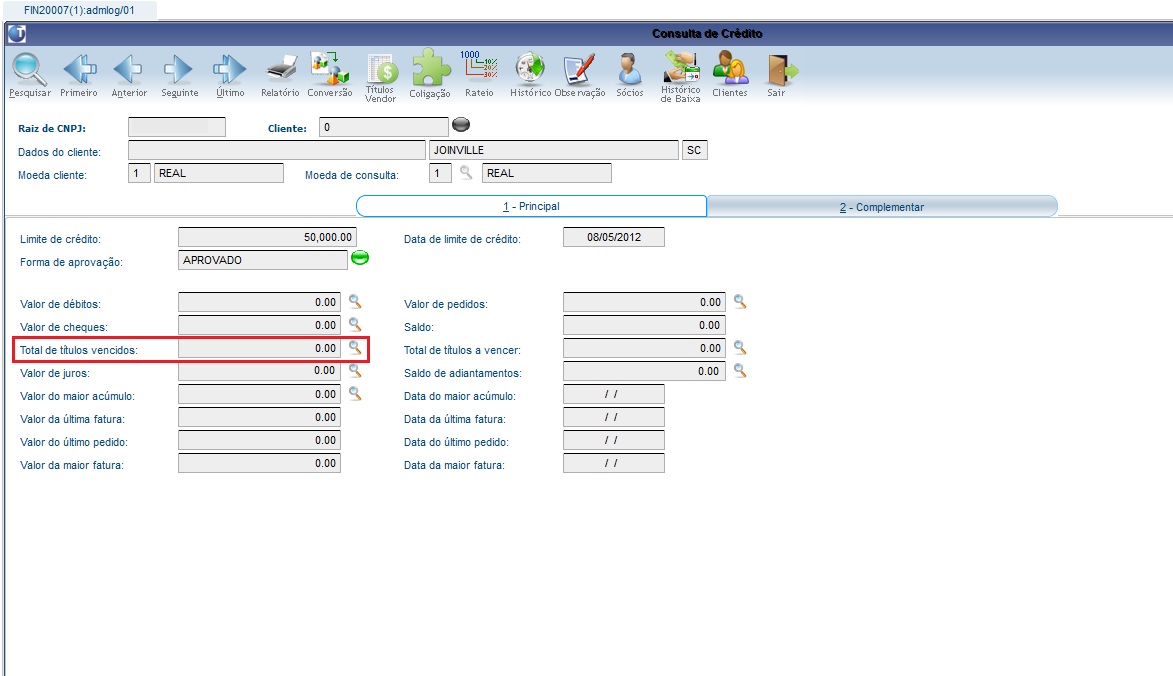
Task: Click the Valor de débitos value field
Action: coord(259,302)
